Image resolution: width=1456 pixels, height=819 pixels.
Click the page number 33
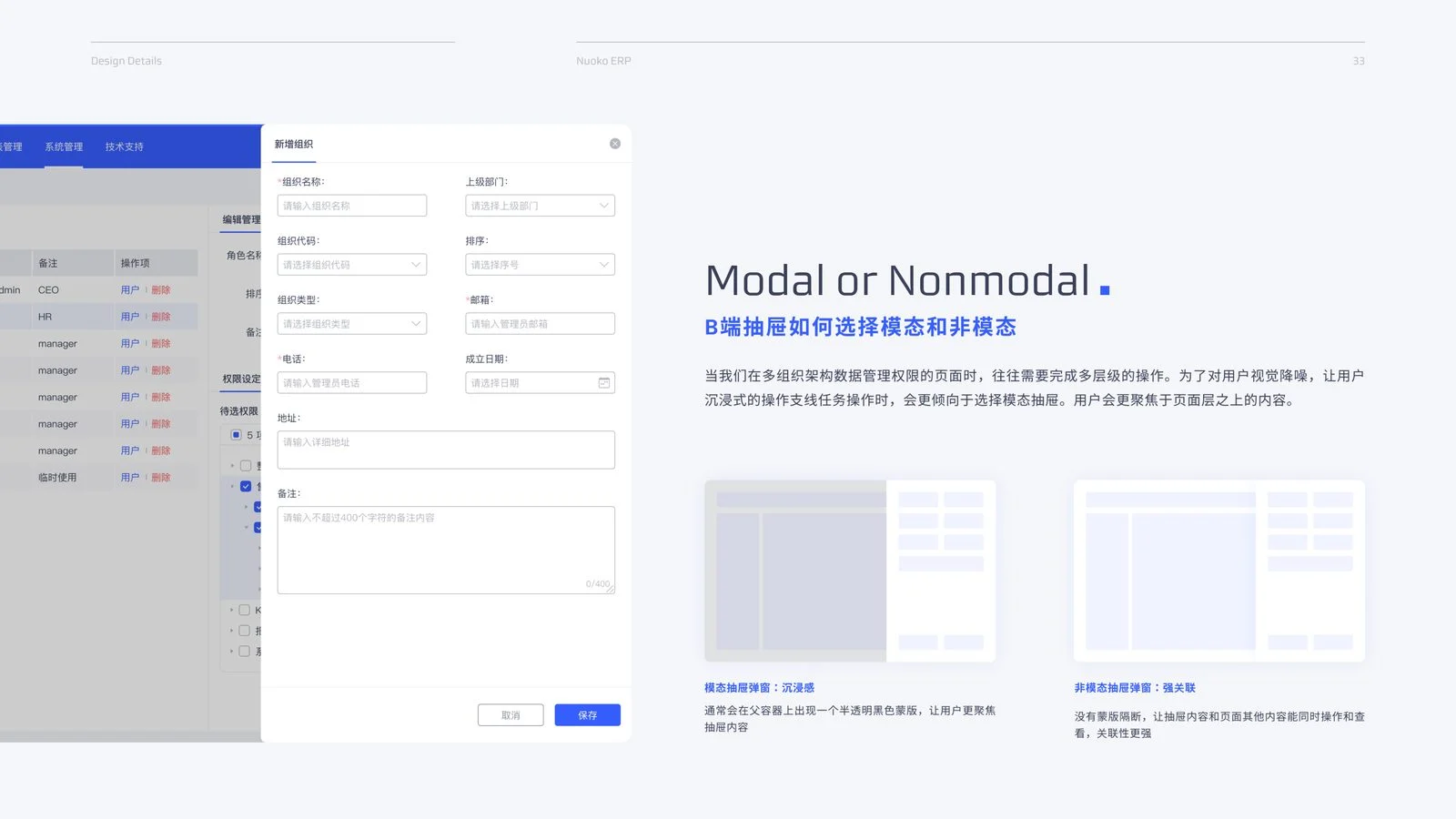click(1359, 61)
